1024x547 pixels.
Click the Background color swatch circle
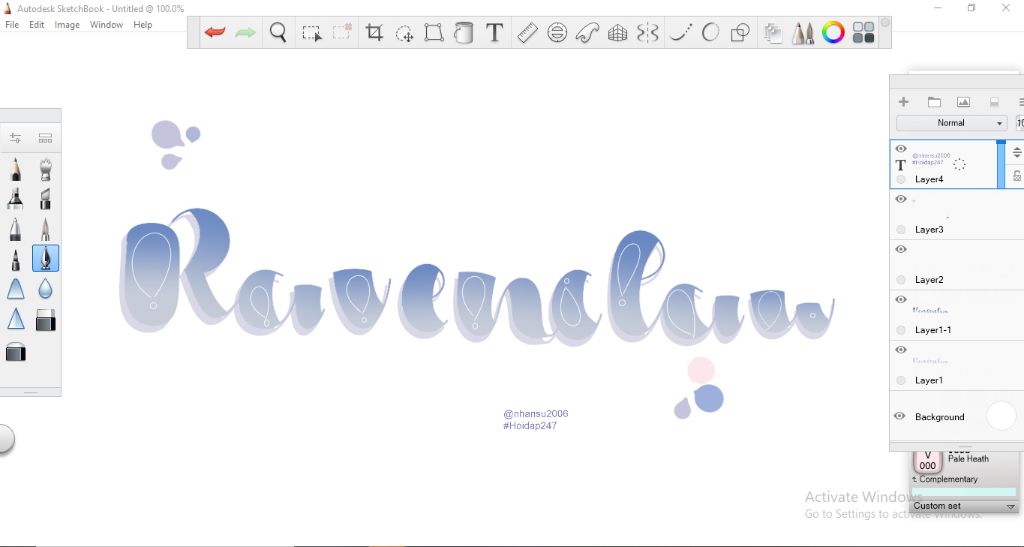[1001, 416]
